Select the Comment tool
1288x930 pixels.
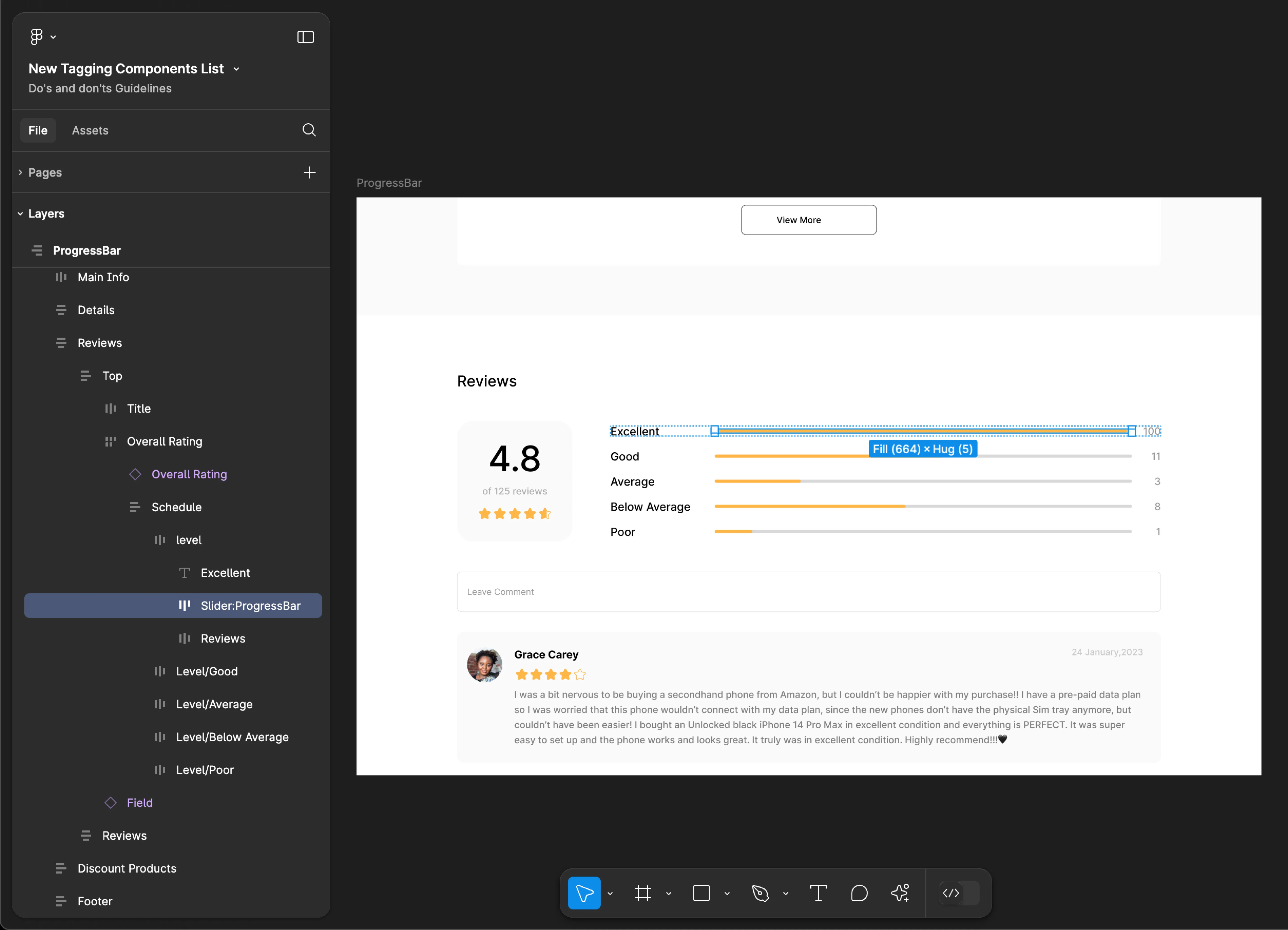pos(859,893)
